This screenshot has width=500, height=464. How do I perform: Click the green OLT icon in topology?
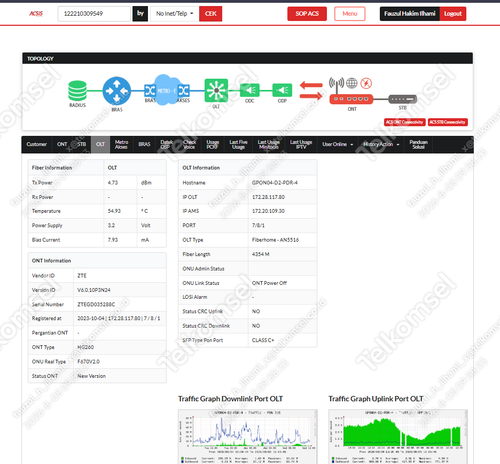click(216, 90)
